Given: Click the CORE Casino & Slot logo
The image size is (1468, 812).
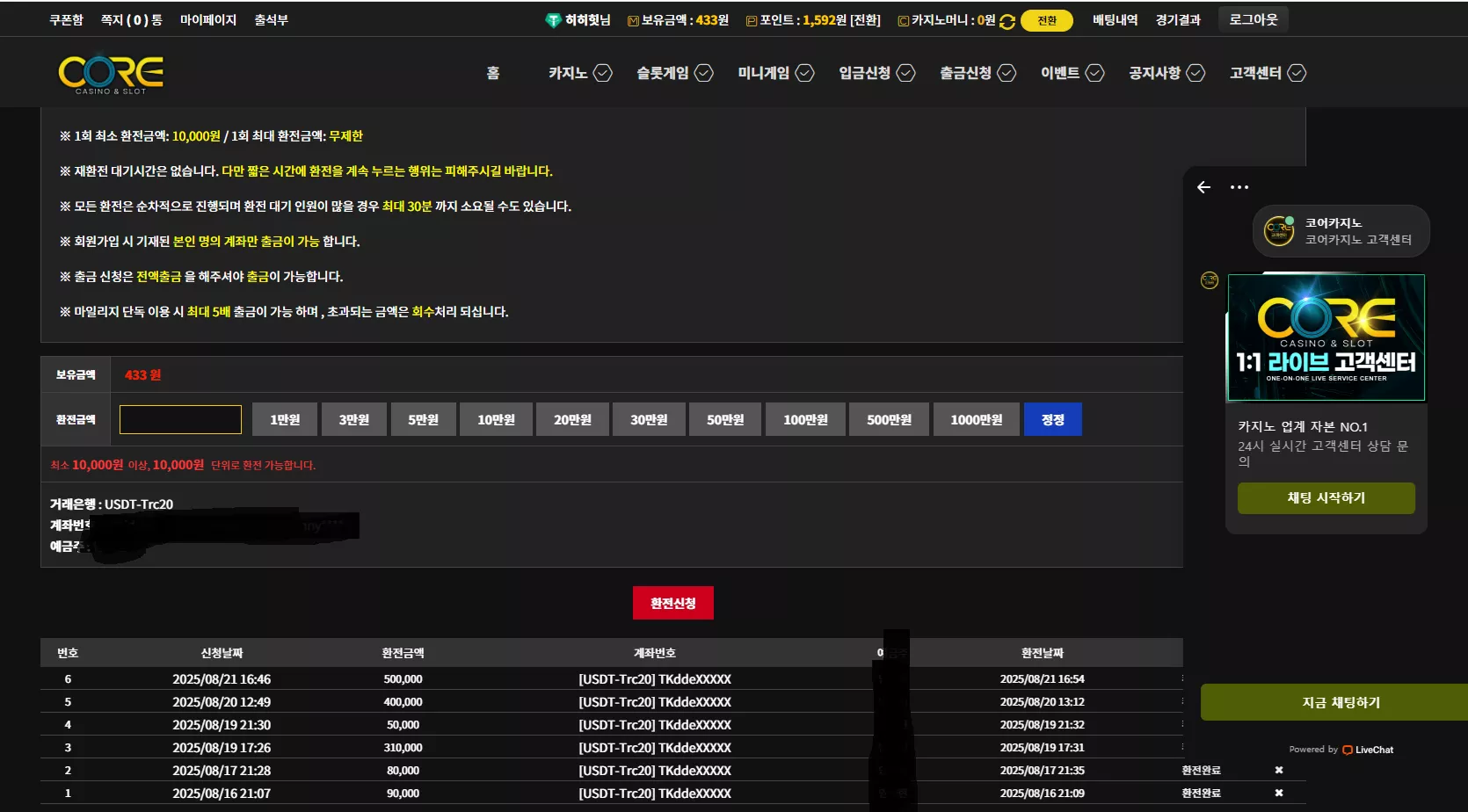Looking at the screenshot, I should click(111, 75).
